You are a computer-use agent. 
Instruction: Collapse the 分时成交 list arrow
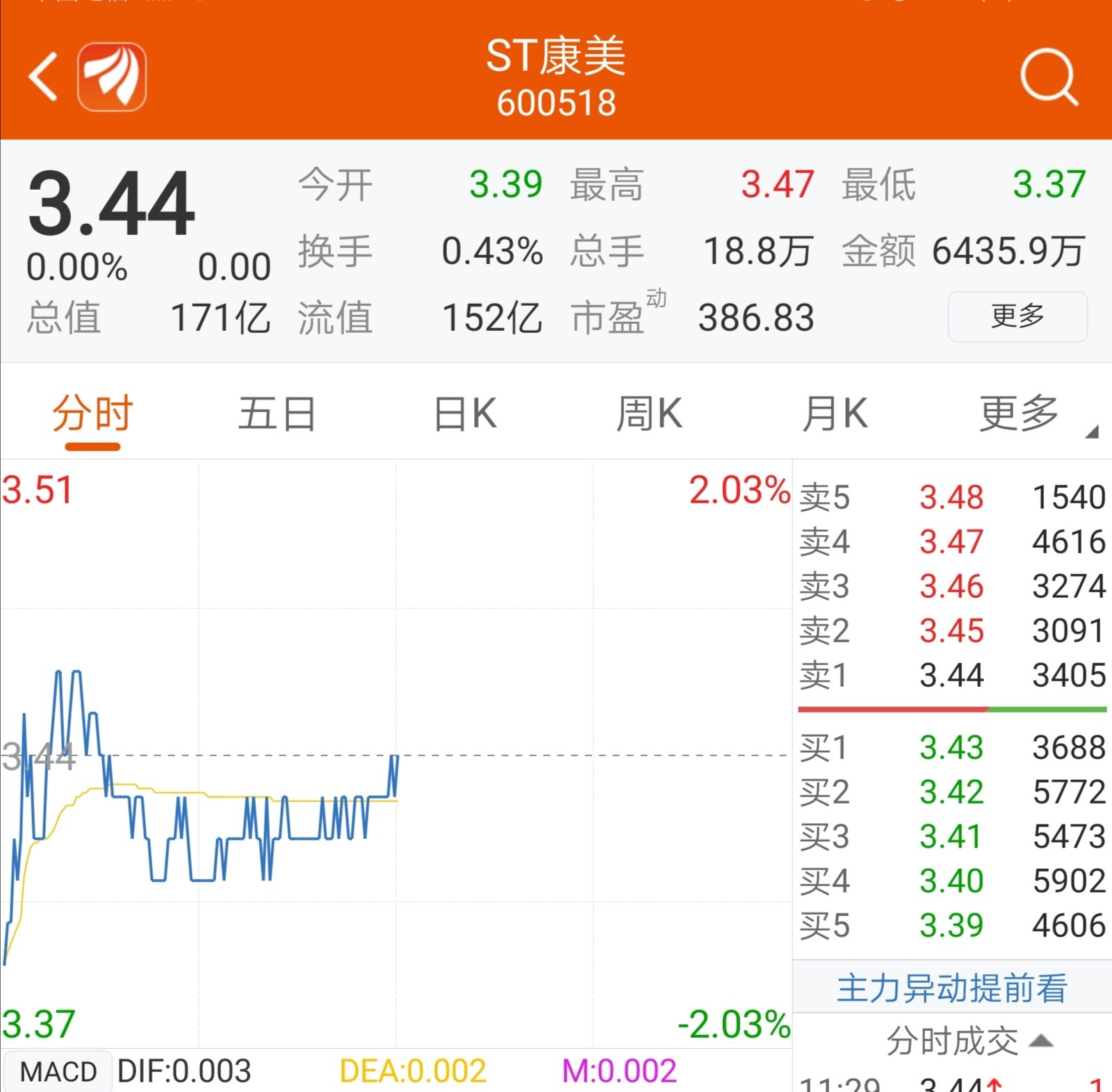point(1041,1041)
